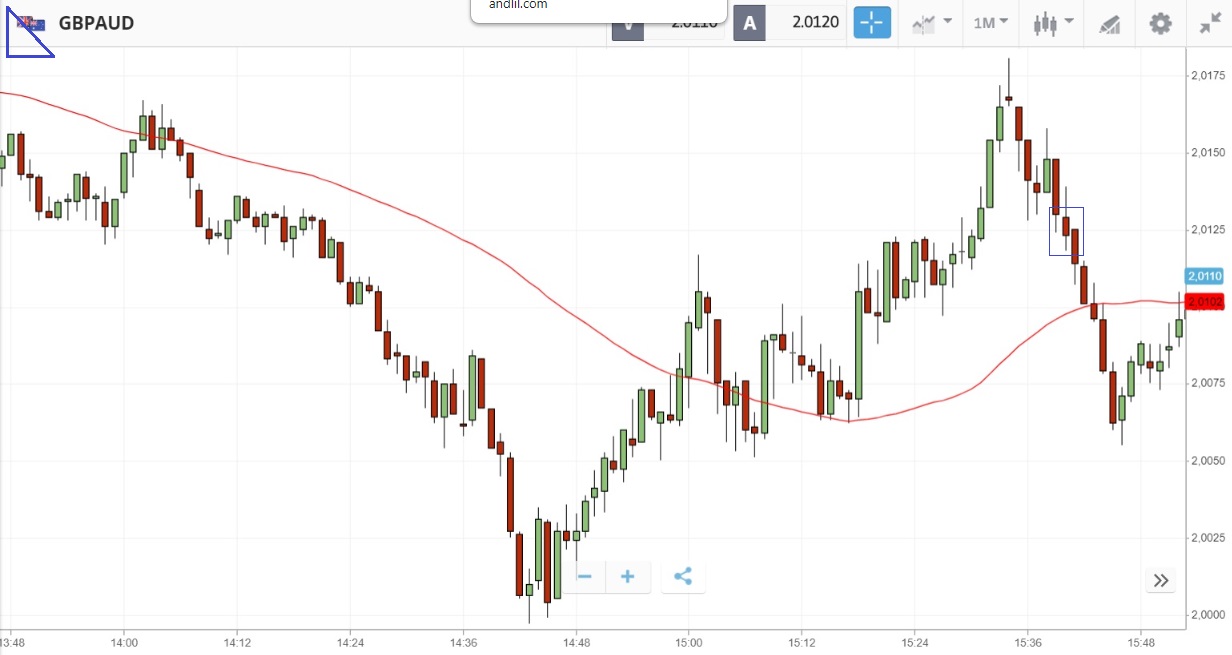Collapse the chart with the shrink arrows
This screenshot has height=655, width=1232.
(x=1210, y=23)
